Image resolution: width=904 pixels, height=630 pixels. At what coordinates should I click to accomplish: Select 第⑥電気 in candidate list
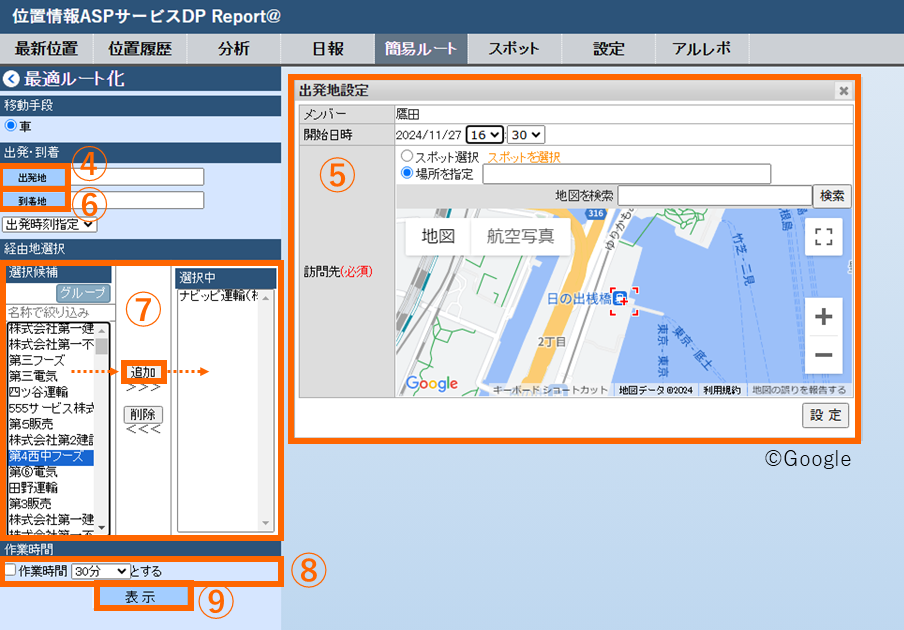pos(51,472)
